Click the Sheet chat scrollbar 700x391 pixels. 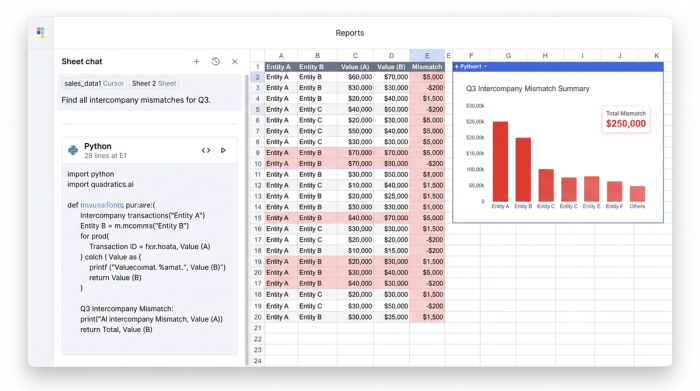coord(247,219)
